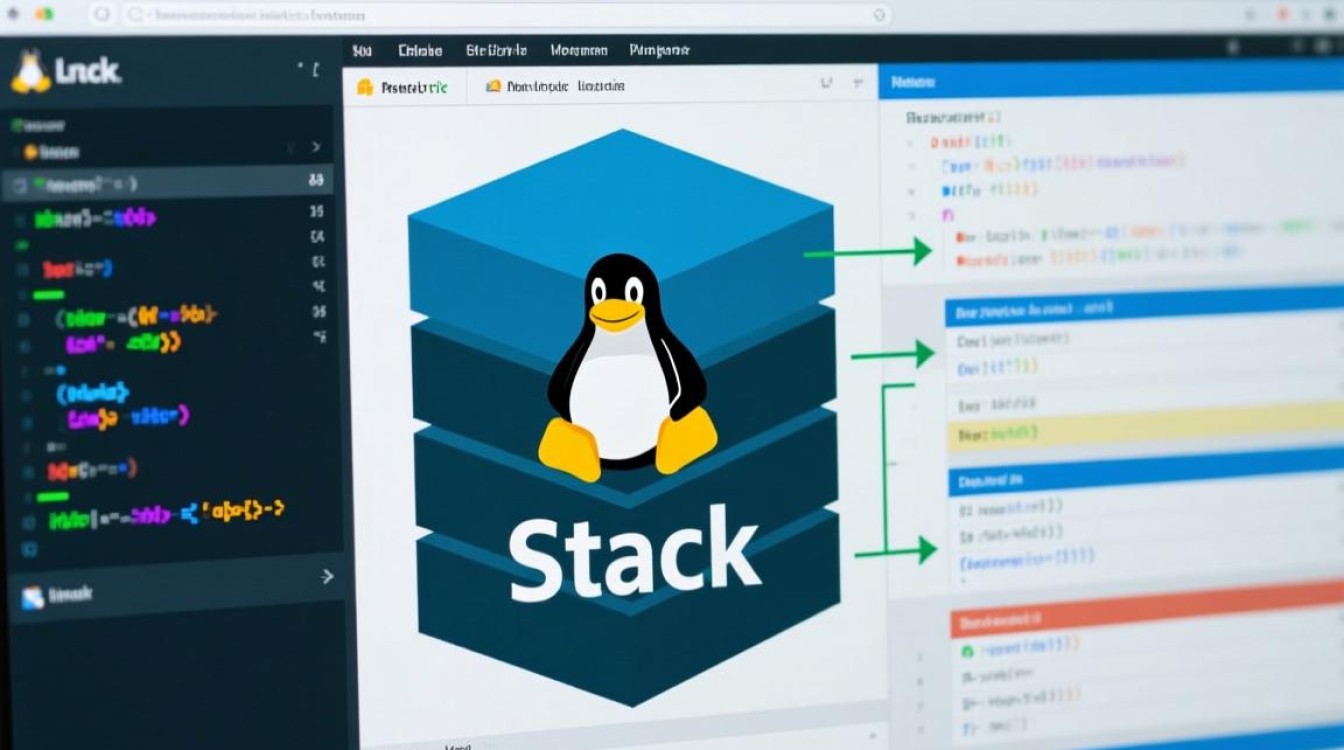This screenshot has height=750, width=1344.
Task: Open the yellow project folder icon in the toolbar
Action: click(x=364, y=86)
